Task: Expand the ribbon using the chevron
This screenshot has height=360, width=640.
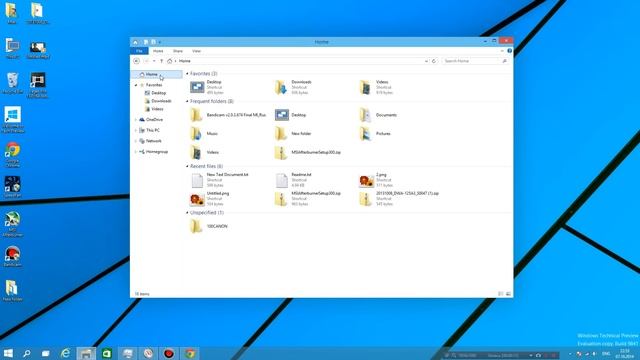Action: coord(502,51)
